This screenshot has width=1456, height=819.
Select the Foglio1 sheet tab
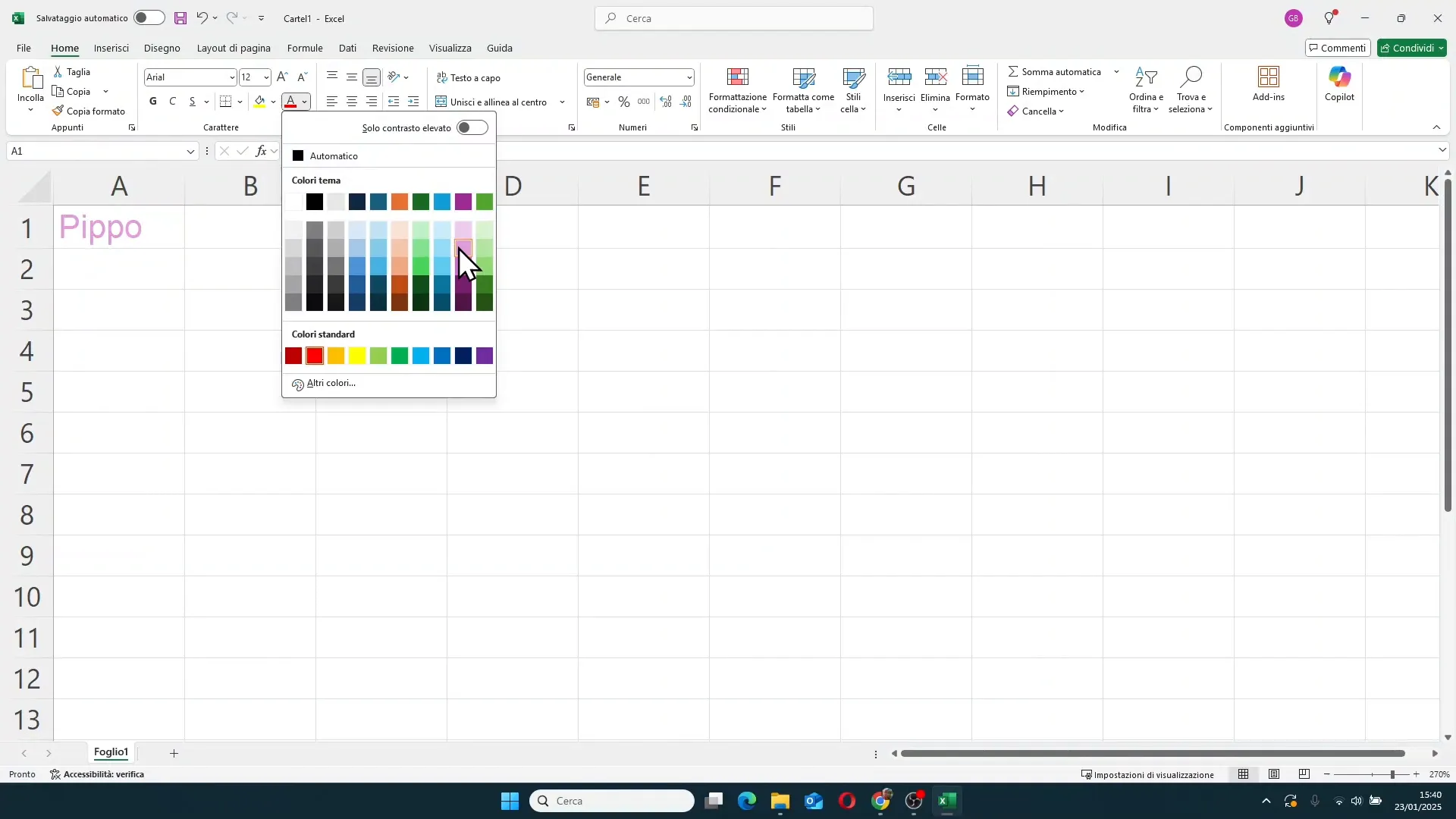111,752
